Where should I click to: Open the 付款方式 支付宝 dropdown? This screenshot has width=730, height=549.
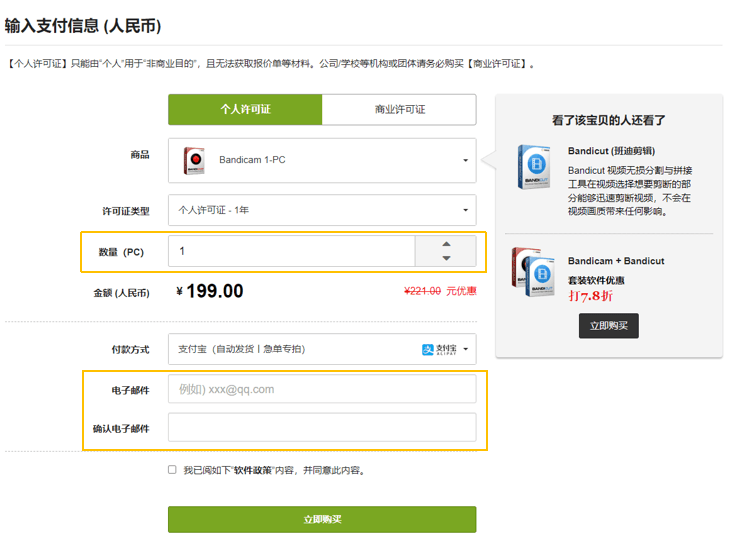(322, 349)
